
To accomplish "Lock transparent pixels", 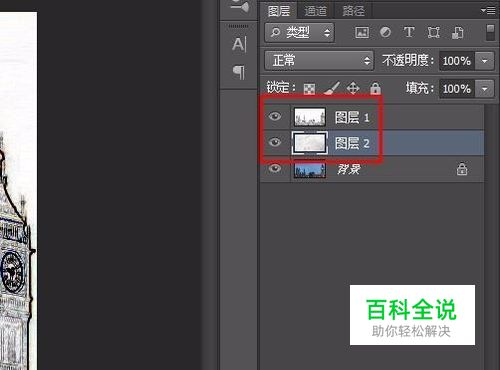I will tap(309, 89).
